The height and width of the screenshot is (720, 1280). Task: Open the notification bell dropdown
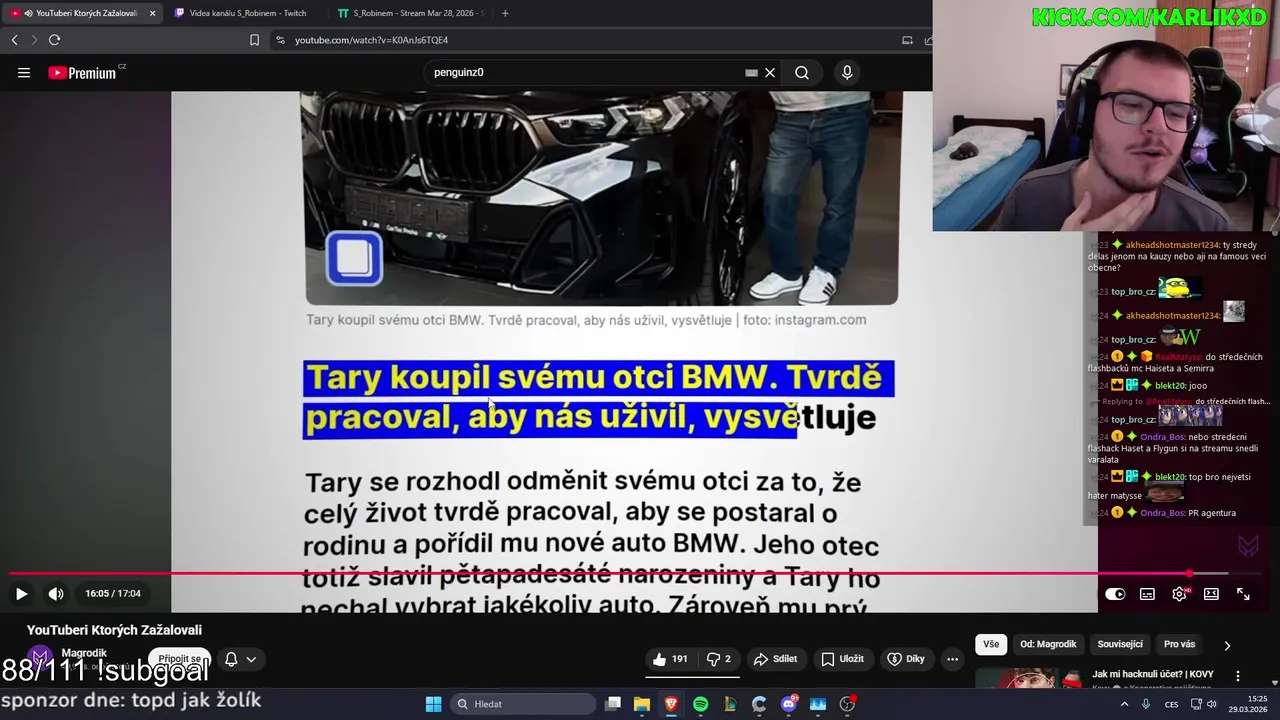click(x=240, y=659)
